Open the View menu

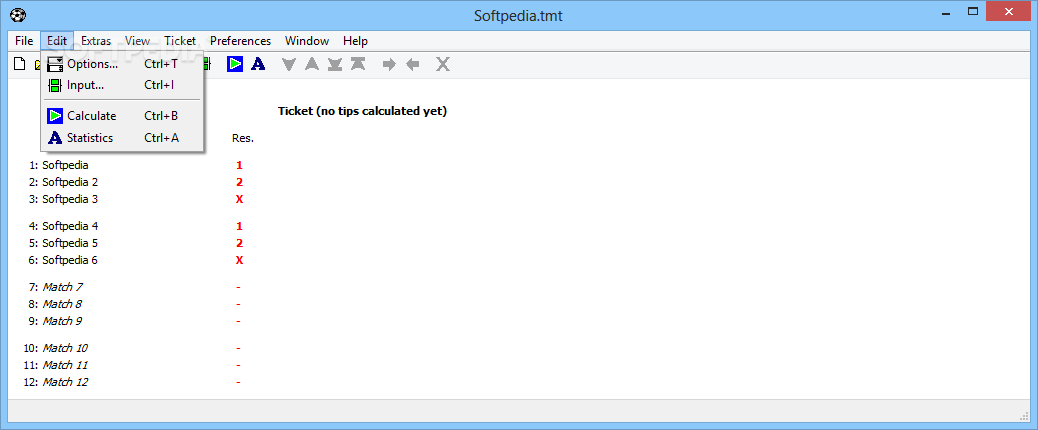tap(138, 41)
